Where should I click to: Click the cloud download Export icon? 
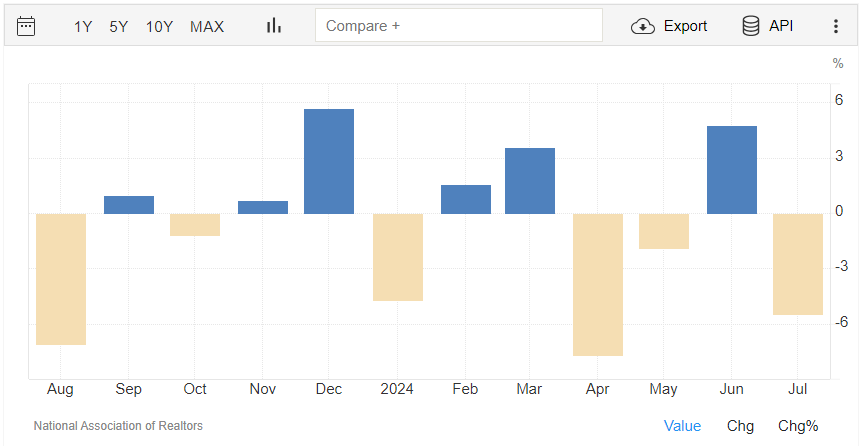point(643,26)
